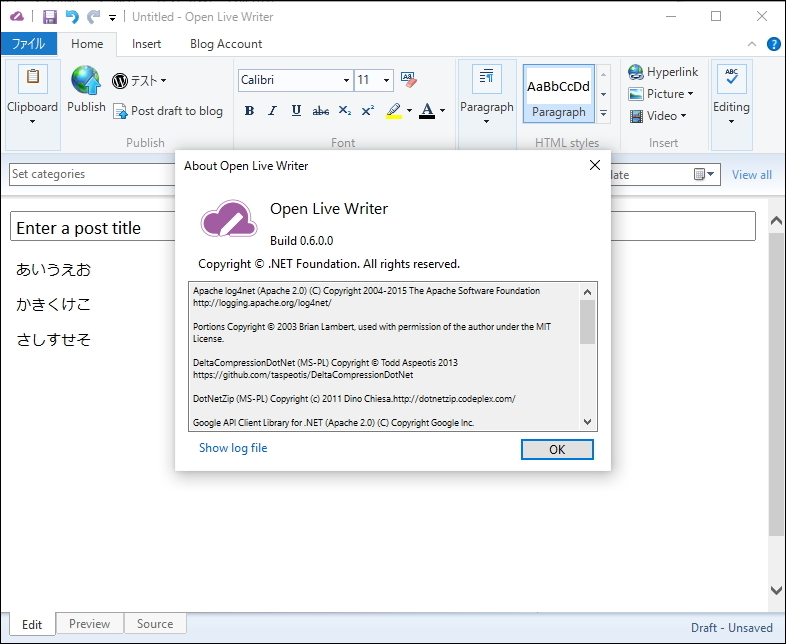Image resolution: width=786 pixels, height=644 pixels.
Task: Toggle Bold formatting
Action: click(249, 111)
